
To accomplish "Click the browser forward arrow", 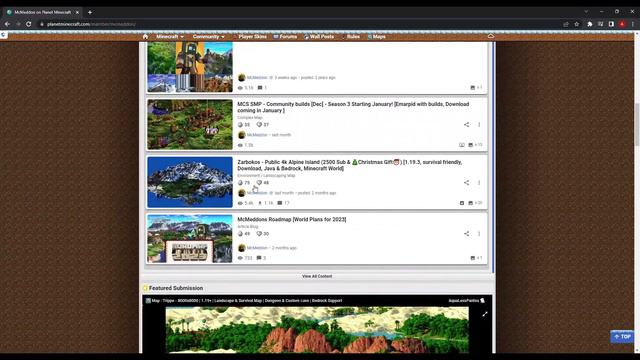I will pos(18,24).
